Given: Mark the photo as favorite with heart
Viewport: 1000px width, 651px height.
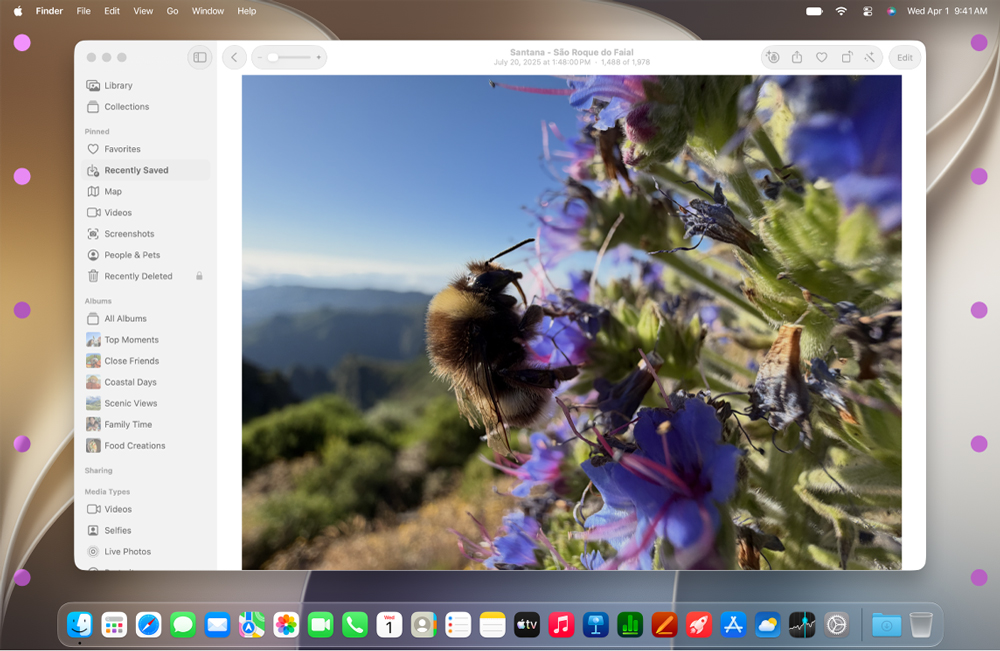Looking at the screenshot, I should (x=821, y=57).
